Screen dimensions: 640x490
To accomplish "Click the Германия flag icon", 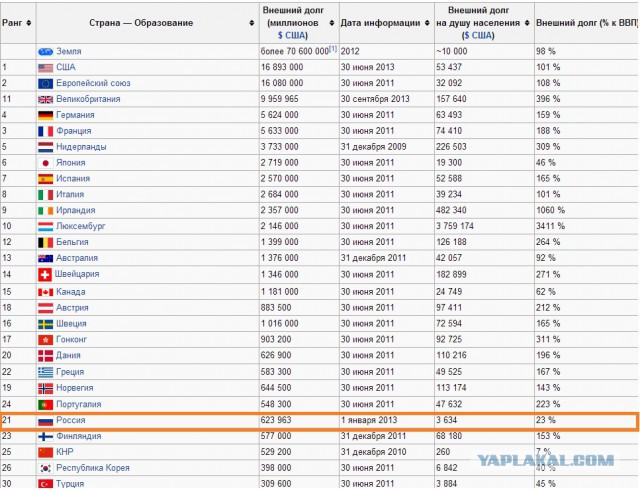I will [45, 116].
